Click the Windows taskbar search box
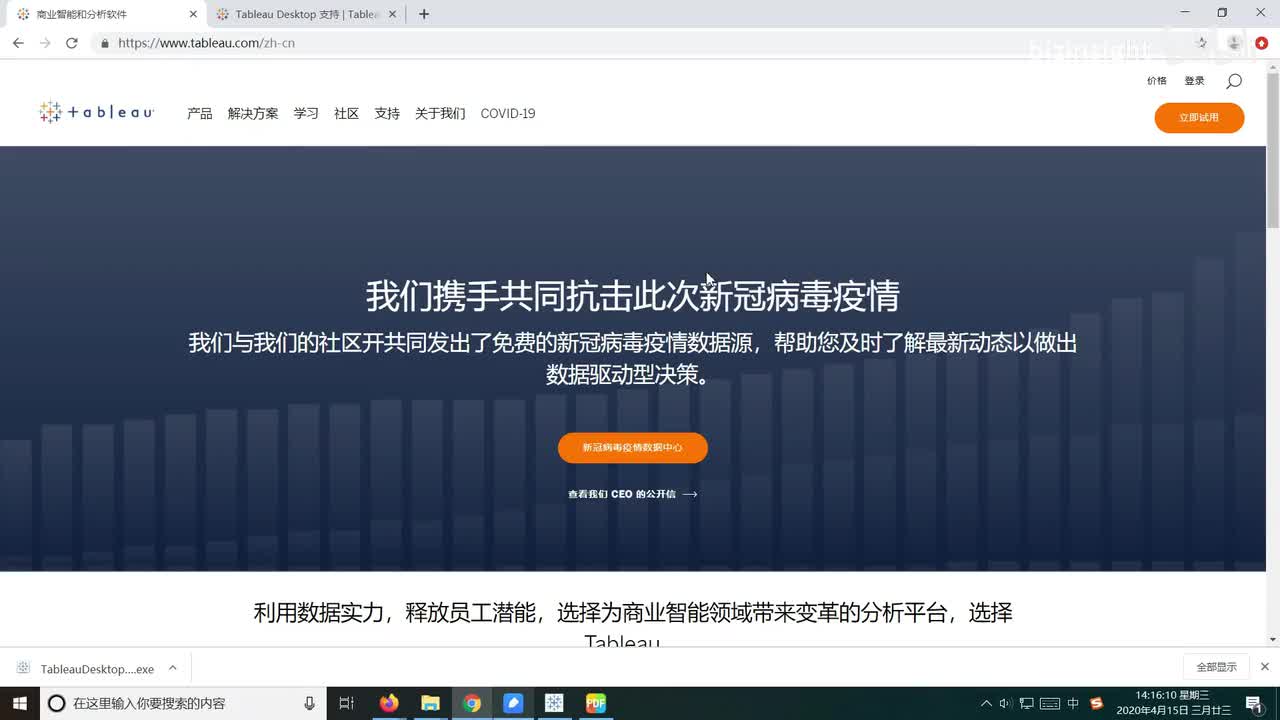 (x=183, y=703)
